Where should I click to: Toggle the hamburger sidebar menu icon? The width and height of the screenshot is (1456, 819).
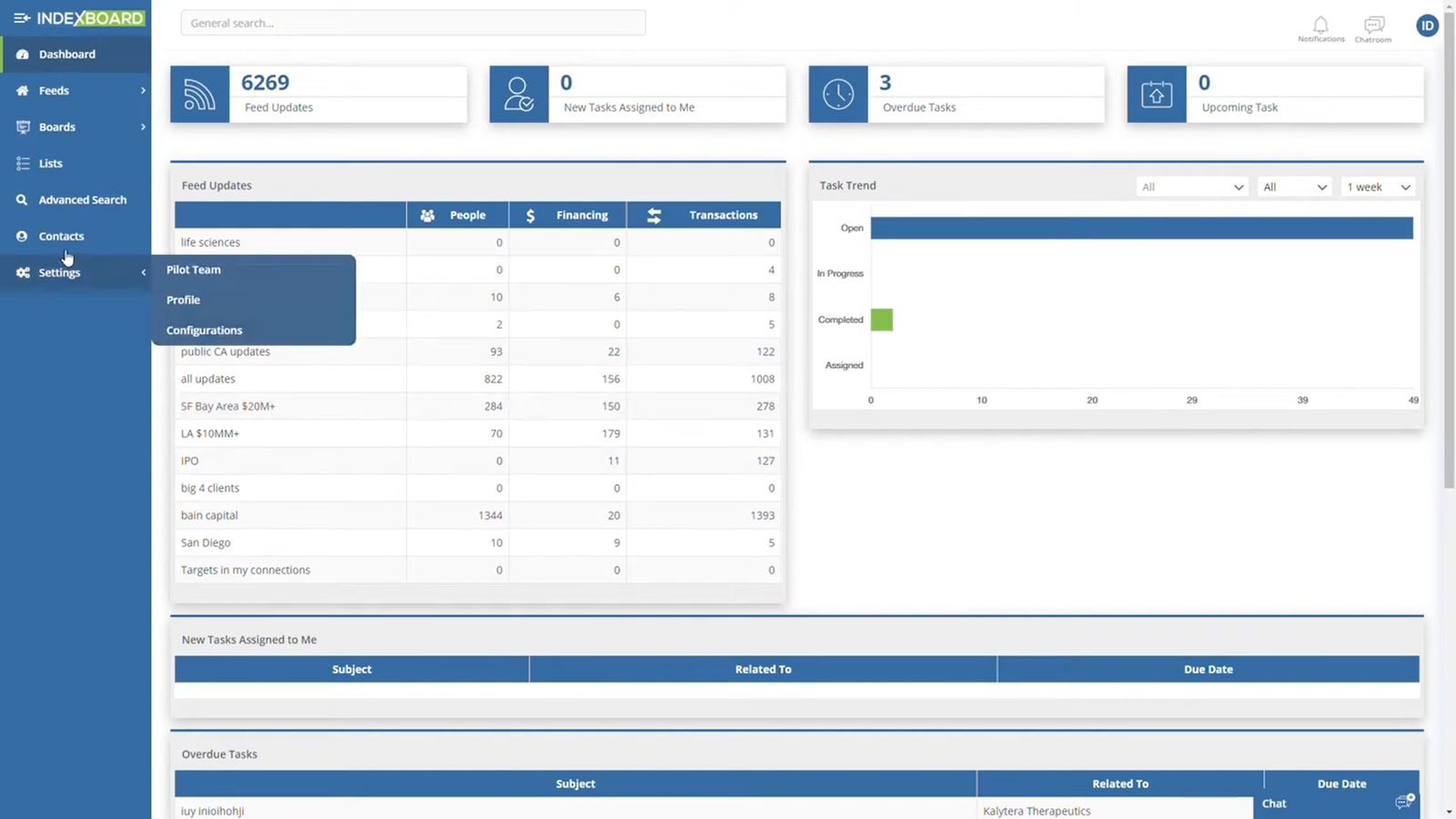click(21, 18)
